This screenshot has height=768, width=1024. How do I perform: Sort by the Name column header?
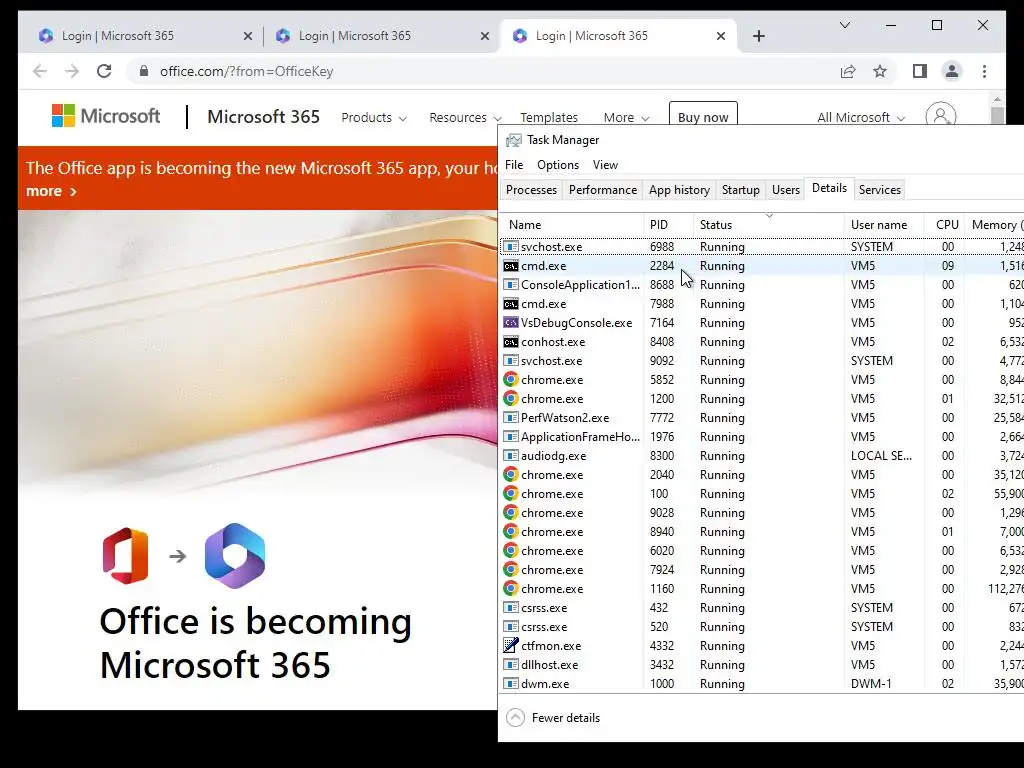pyautogui.click(x=572, y=225)
